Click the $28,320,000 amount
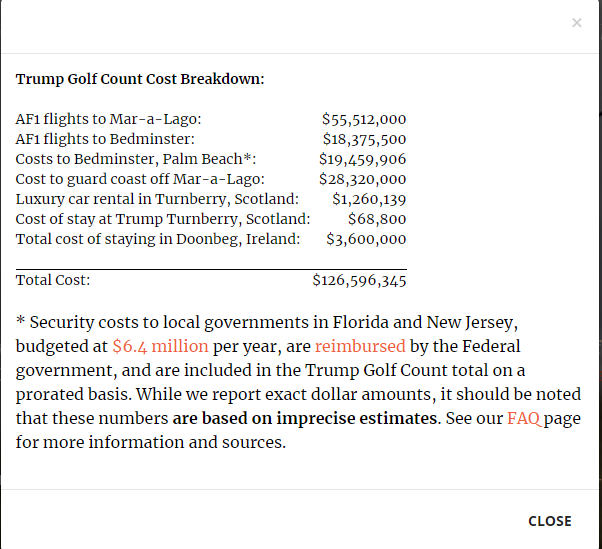602x549 pixels. (x=362, y=179)
